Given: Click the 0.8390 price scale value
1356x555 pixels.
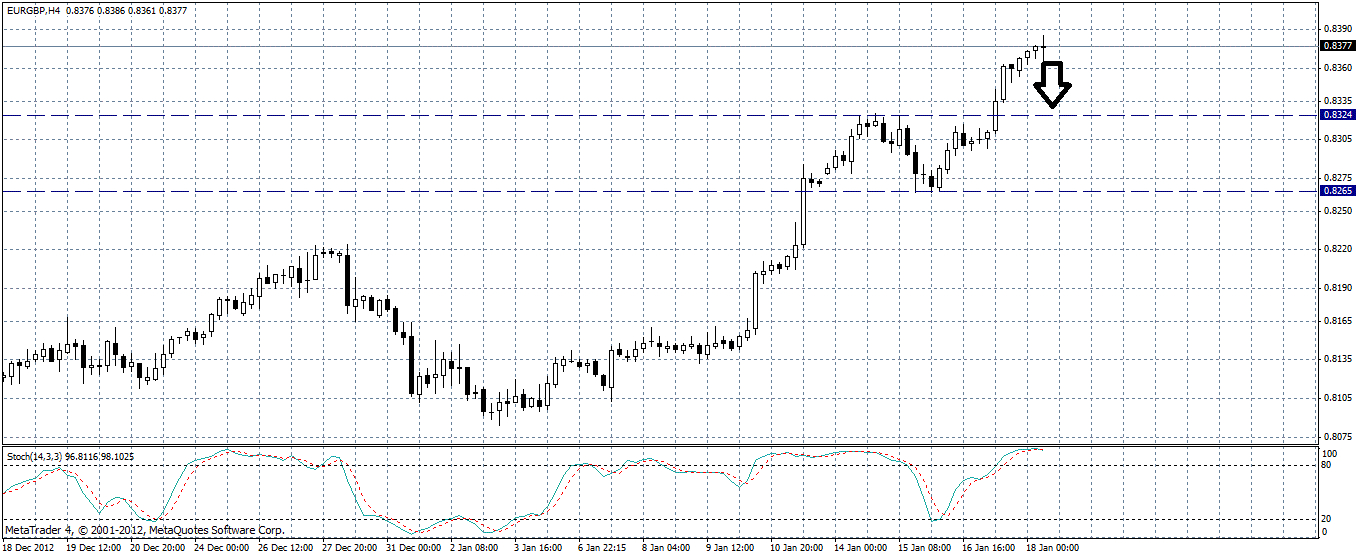Looking at the screenshot, I should [1338, 30].
